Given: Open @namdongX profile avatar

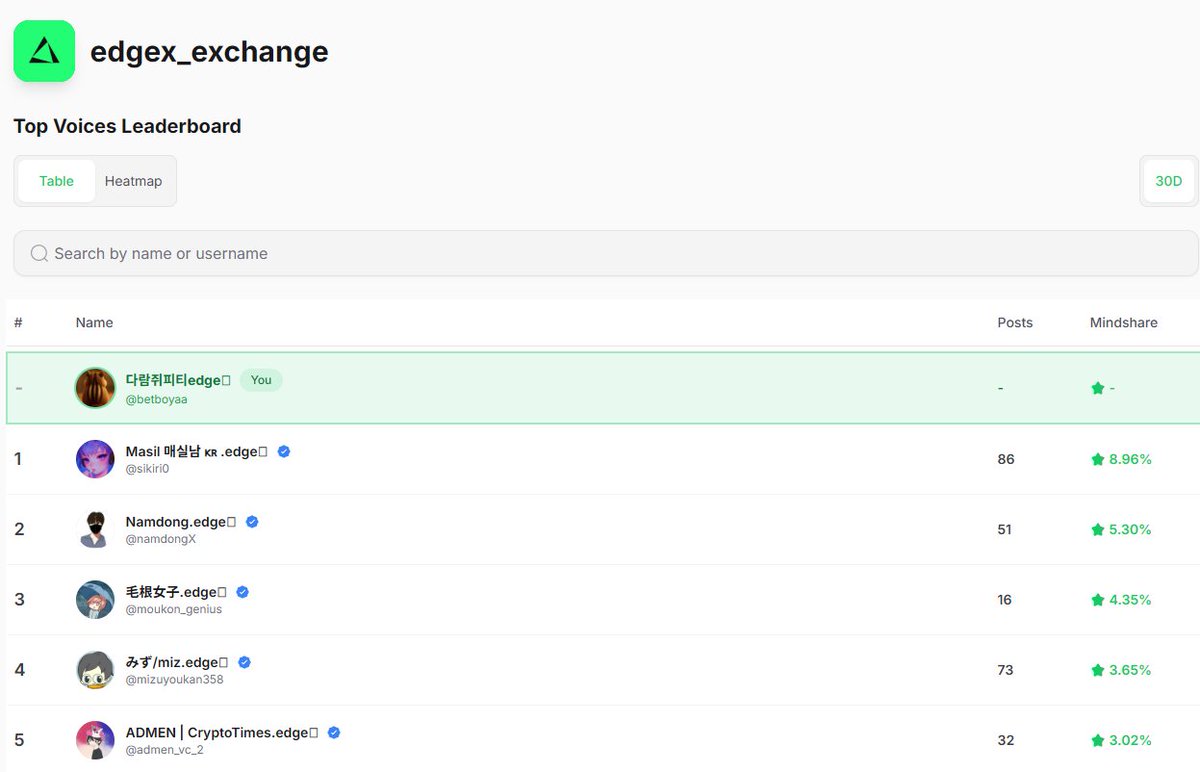Looking at the screenshot, I should [95, 529].
